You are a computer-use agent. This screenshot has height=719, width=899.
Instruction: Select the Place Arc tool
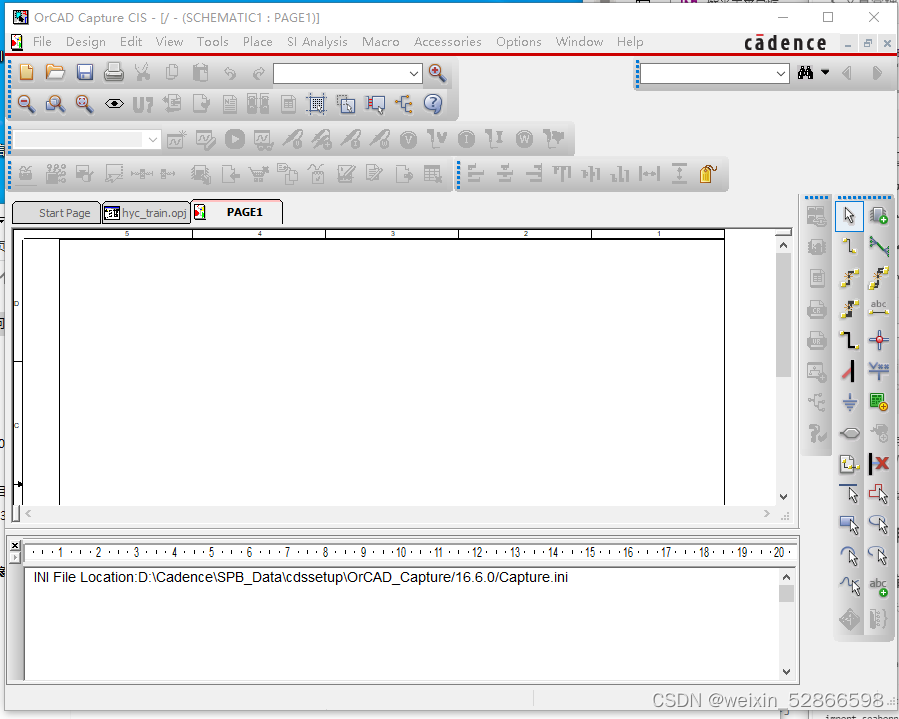point(849,555)
